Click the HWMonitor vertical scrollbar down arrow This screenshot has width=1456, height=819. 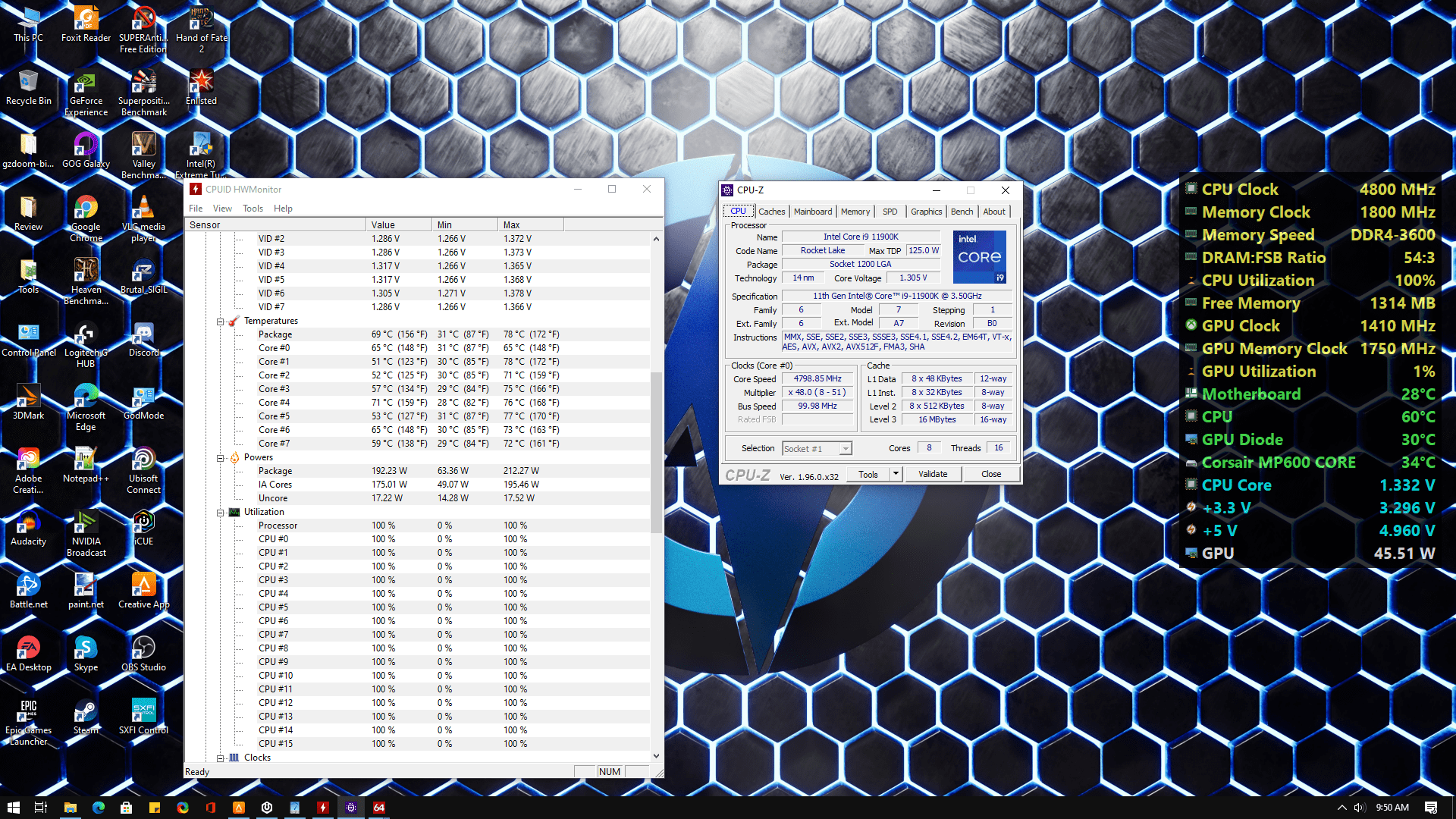[x=656, y=756]
